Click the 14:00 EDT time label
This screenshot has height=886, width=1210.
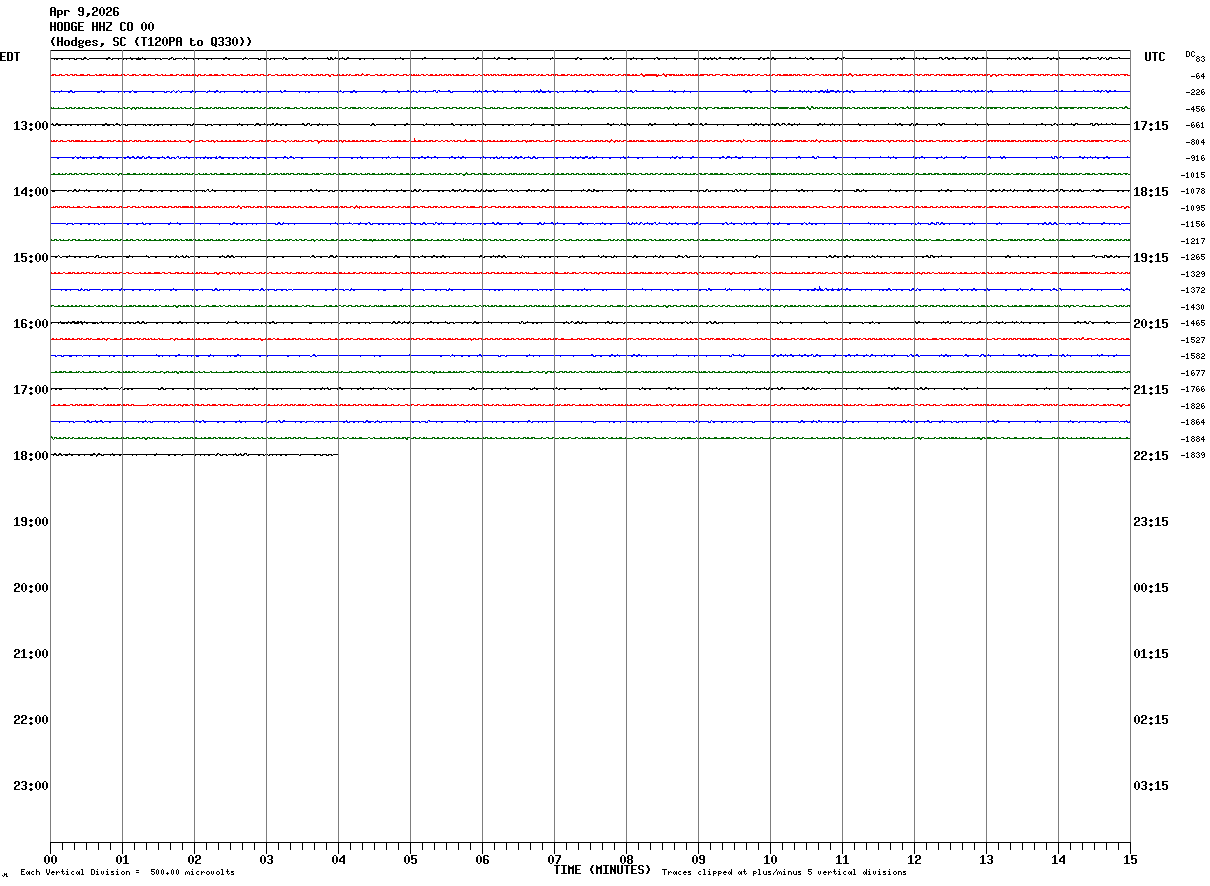click(30, 192)
